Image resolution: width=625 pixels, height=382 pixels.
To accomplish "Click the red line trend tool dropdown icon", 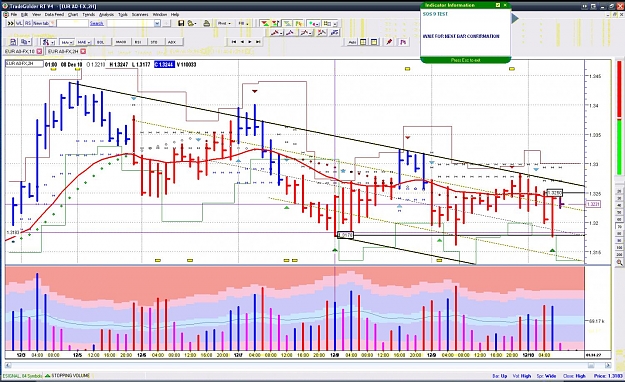I will [x=277, y=33].
